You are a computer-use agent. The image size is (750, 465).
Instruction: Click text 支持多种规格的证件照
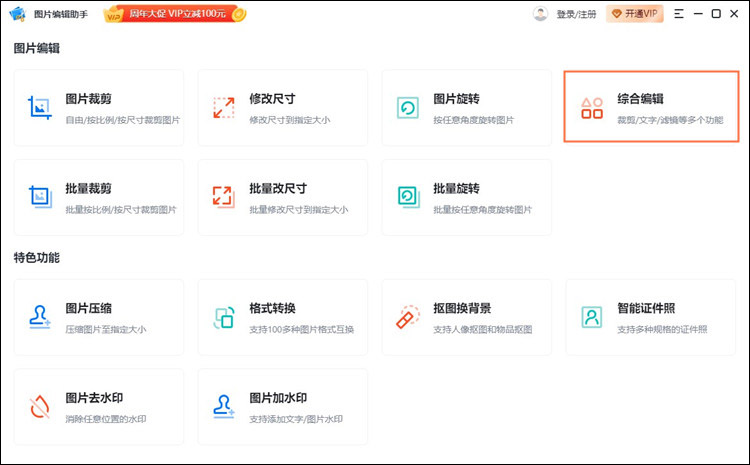click(662, 329)
